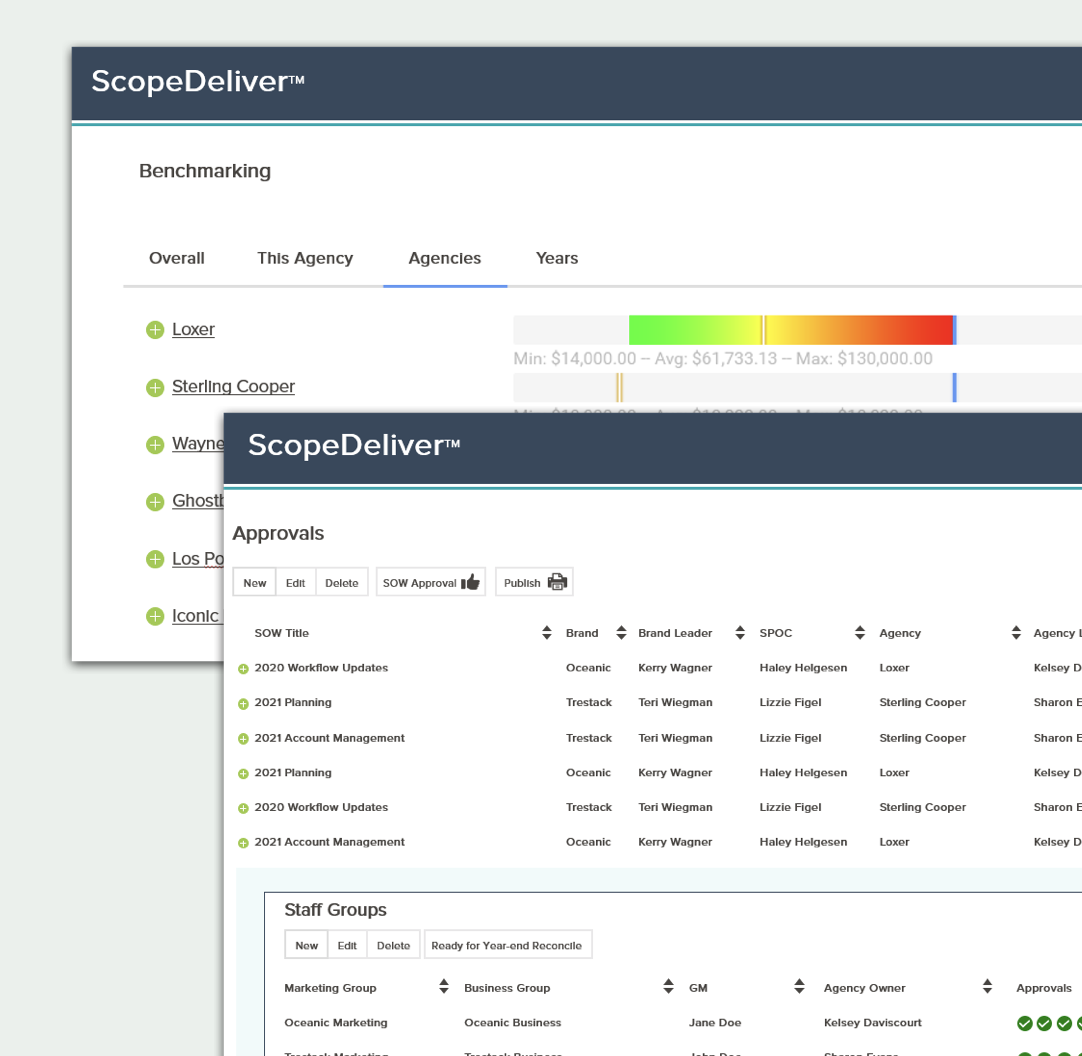This screenshot has width=1082, height=1056.
Task: Sort by SOW Title column arrows
Action: click(x=547, y=633)
